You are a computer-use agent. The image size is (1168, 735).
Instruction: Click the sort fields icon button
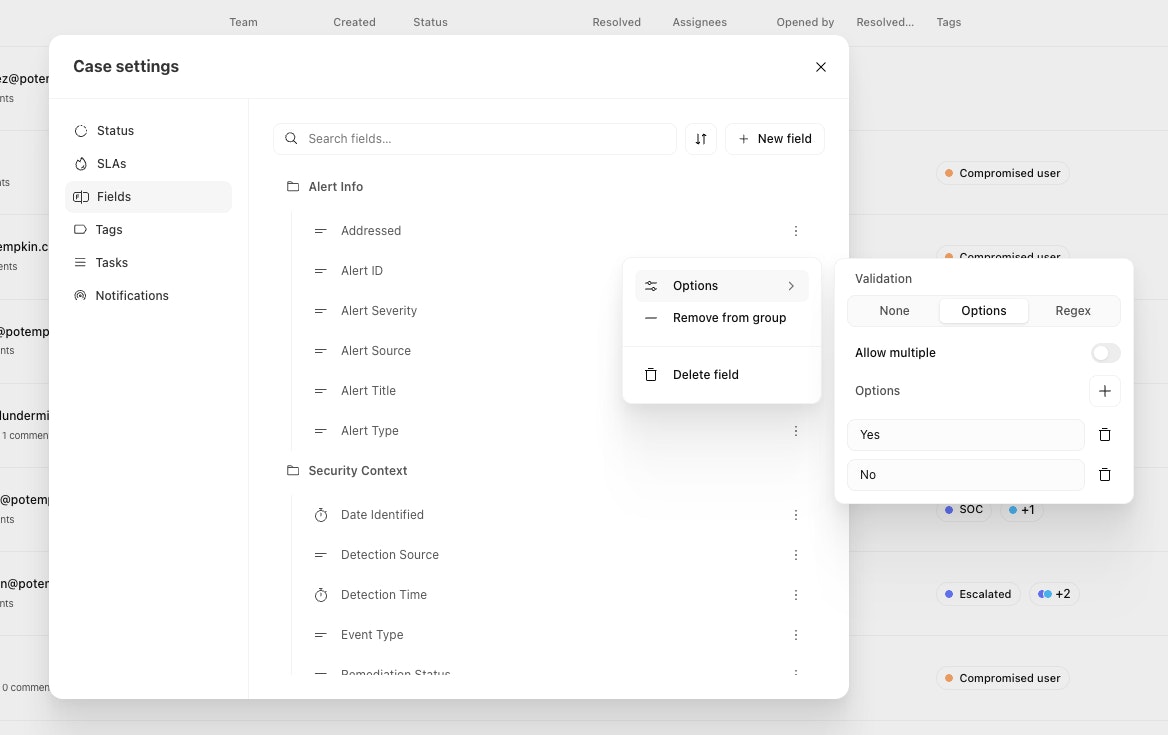click(x=700, y=139)
